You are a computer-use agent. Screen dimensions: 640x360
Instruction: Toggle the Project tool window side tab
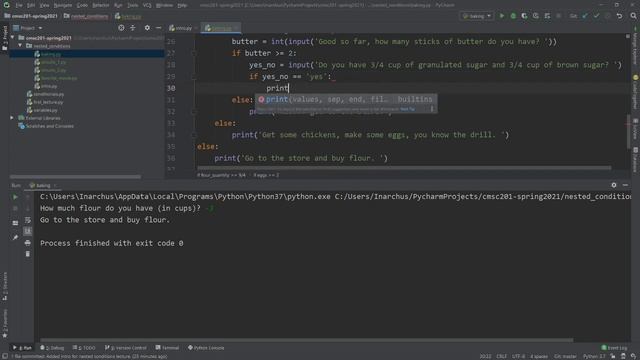5,38
